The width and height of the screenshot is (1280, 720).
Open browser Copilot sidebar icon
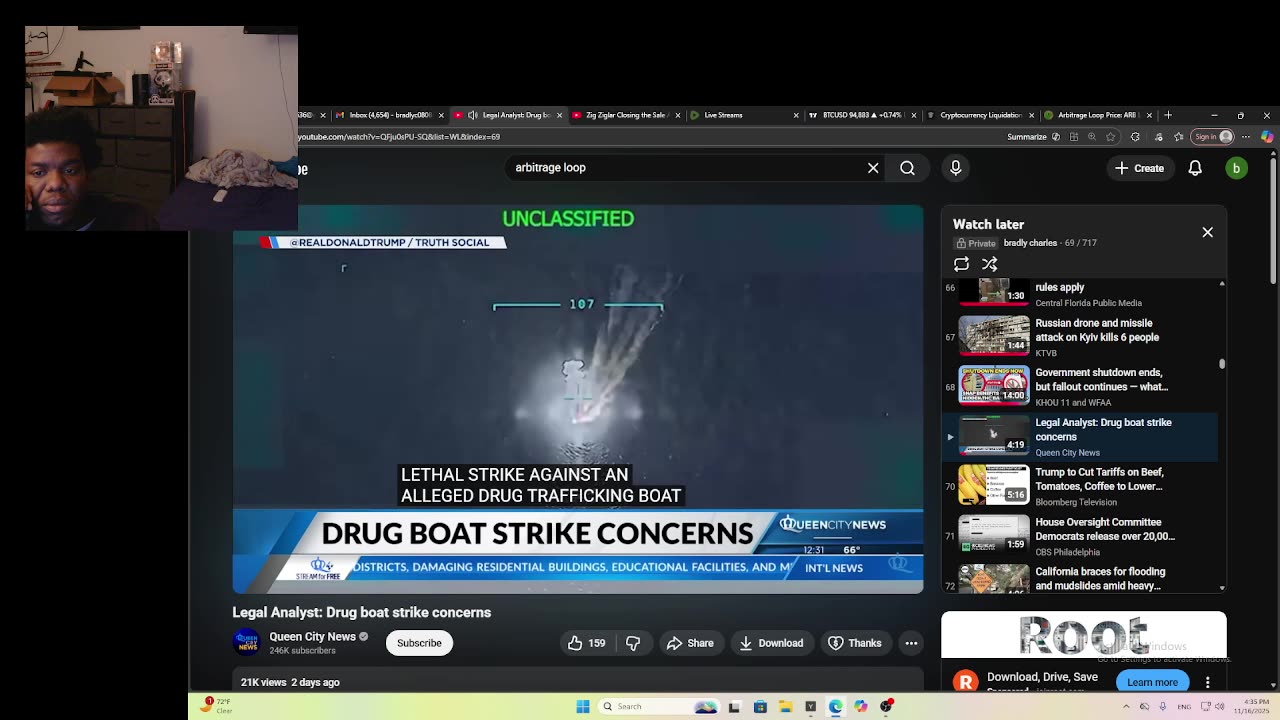(x=1267, y=137)
